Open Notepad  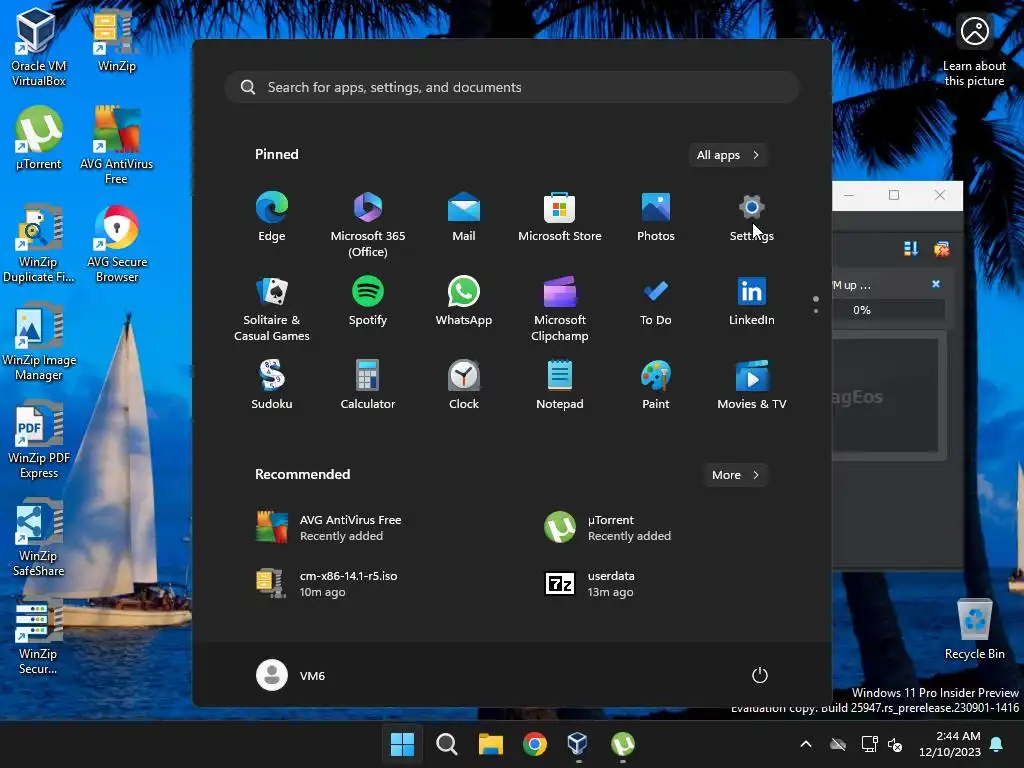560,385
